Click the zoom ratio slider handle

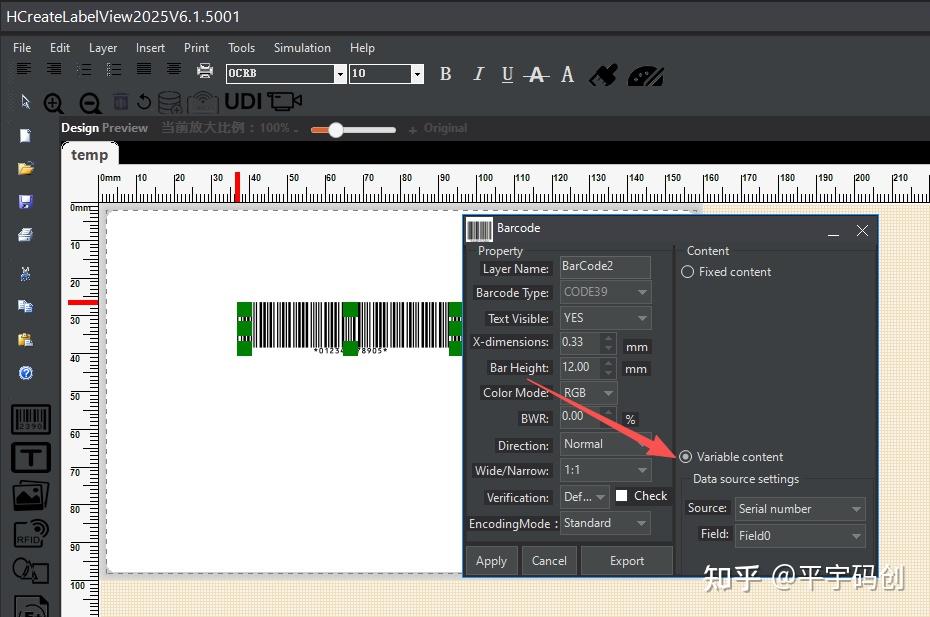point(336,130)
